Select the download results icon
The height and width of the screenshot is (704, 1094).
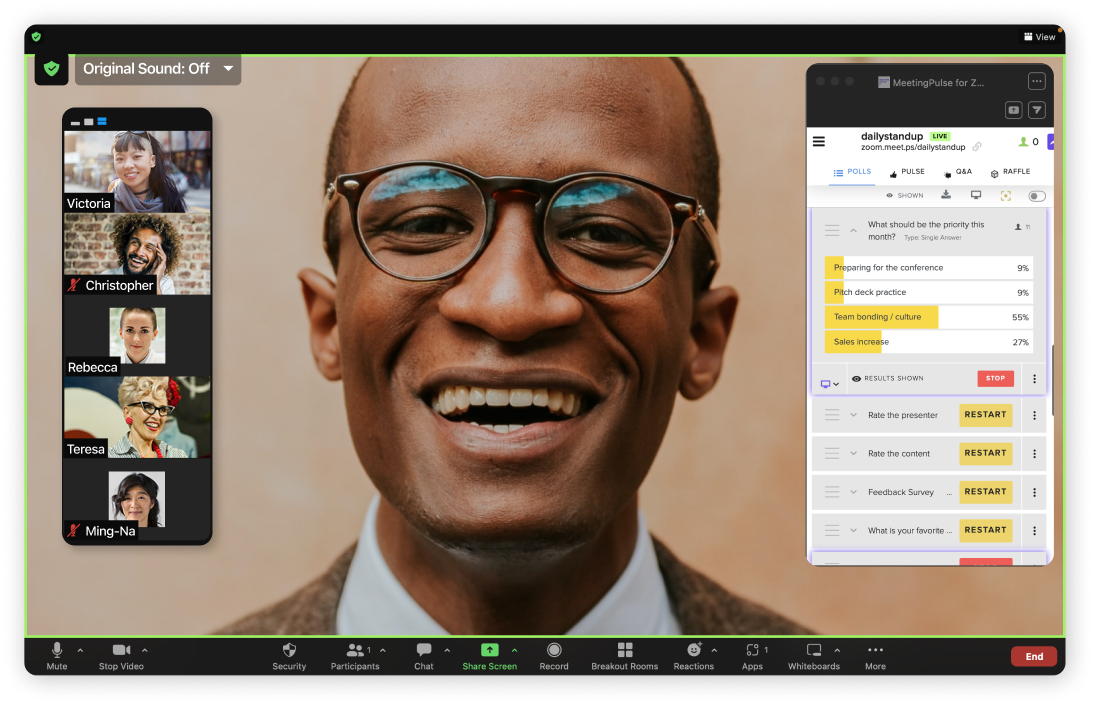click(946, 195)
